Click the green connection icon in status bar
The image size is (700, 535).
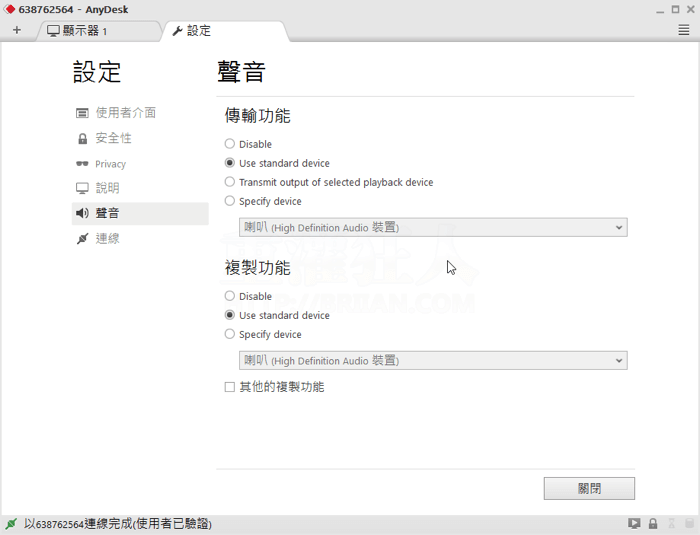[11, 524]
